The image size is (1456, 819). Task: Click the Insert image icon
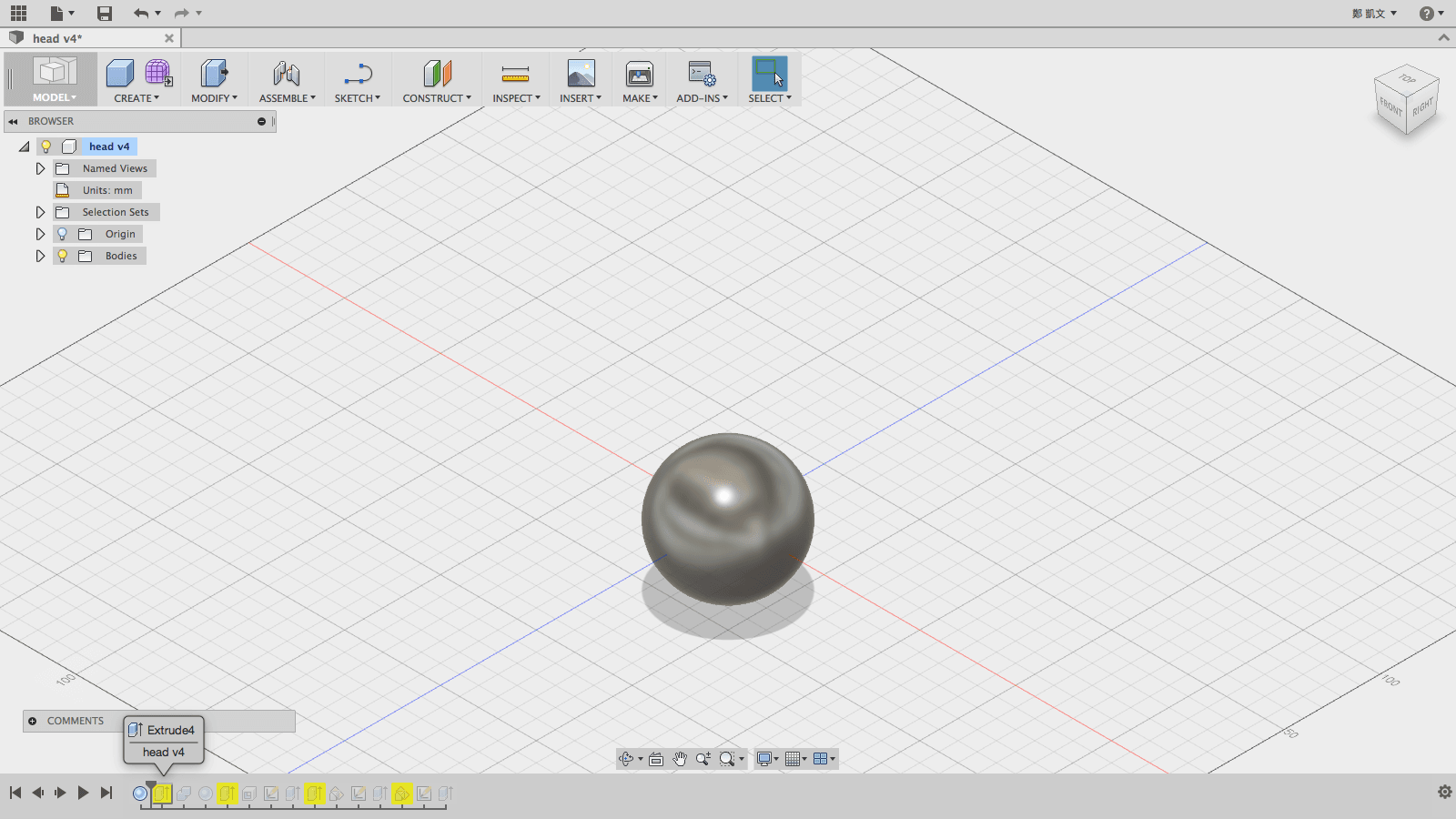click(x=581, y=73)
